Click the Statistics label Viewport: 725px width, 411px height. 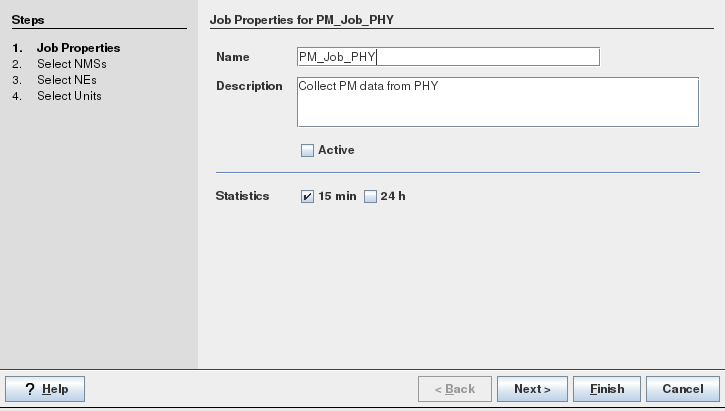[x=243, y=196]
